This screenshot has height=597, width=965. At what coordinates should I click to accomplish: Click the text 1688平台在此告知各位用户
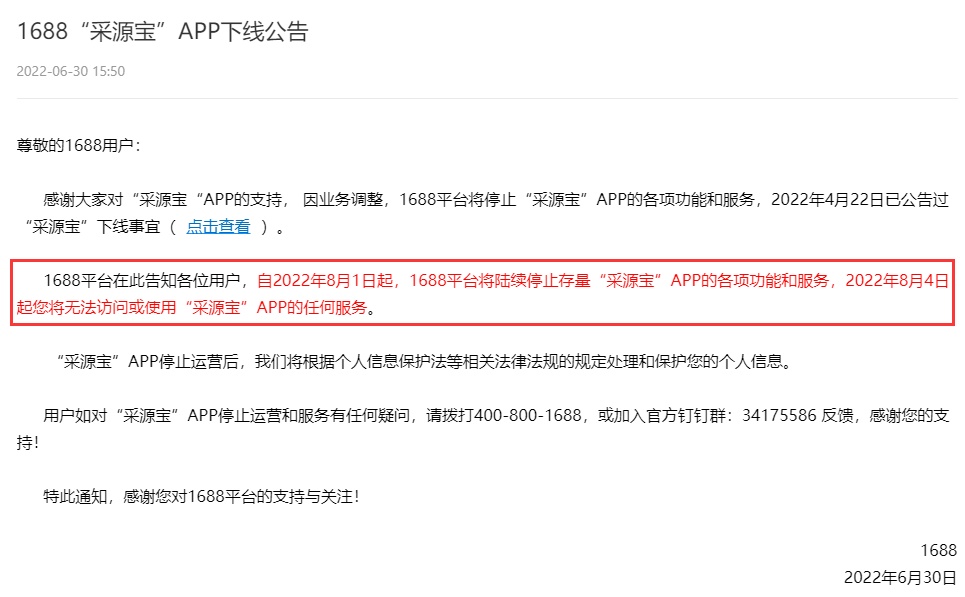[x=142, y=281]
